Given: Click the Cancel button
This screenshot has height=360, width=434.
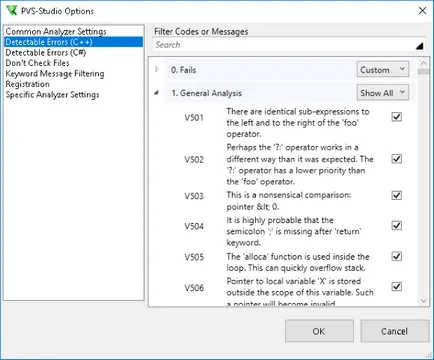Looking at the screenshot, I should coord(394,331).
